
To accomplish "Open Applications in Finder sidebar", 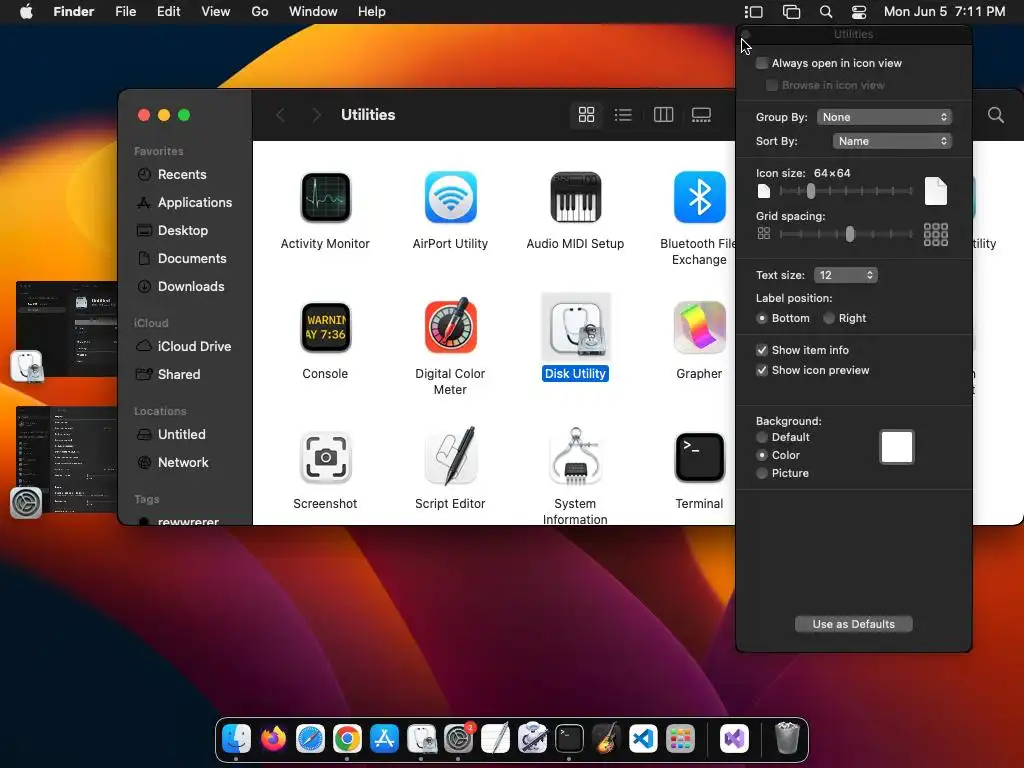I will pos(184,202).
